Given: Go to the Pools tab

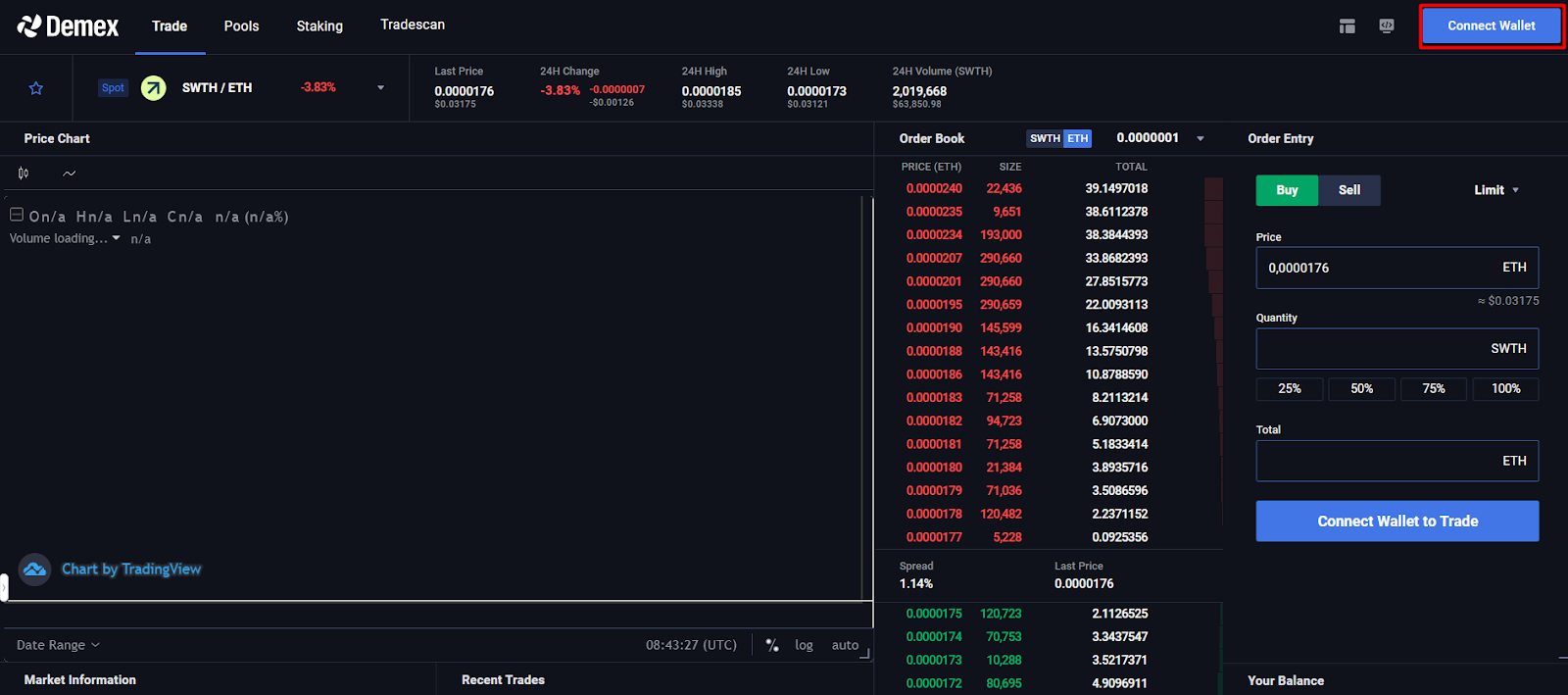Looking at the screenshot, I should 241,26.
